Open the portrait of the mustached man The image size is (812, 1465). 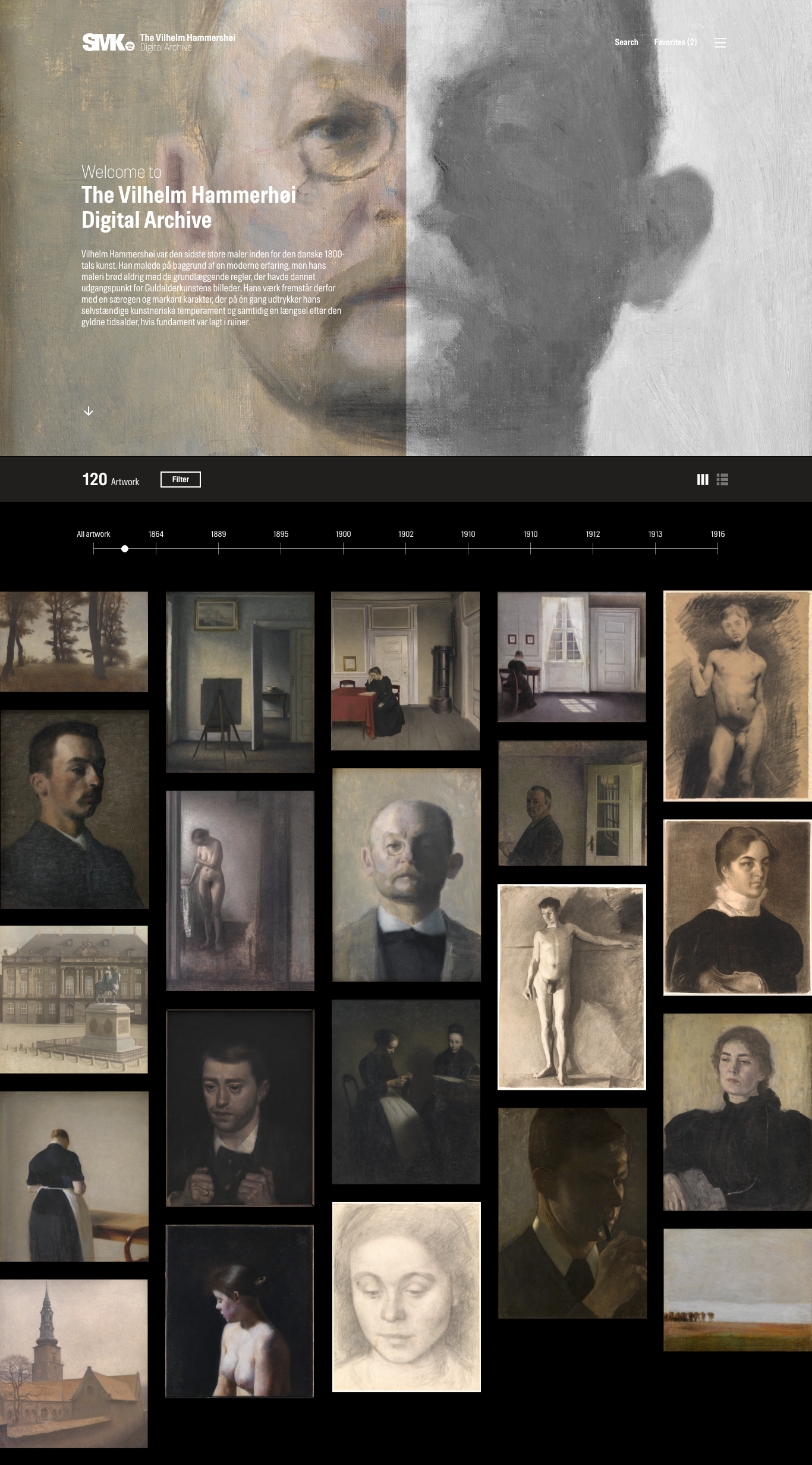74,809
